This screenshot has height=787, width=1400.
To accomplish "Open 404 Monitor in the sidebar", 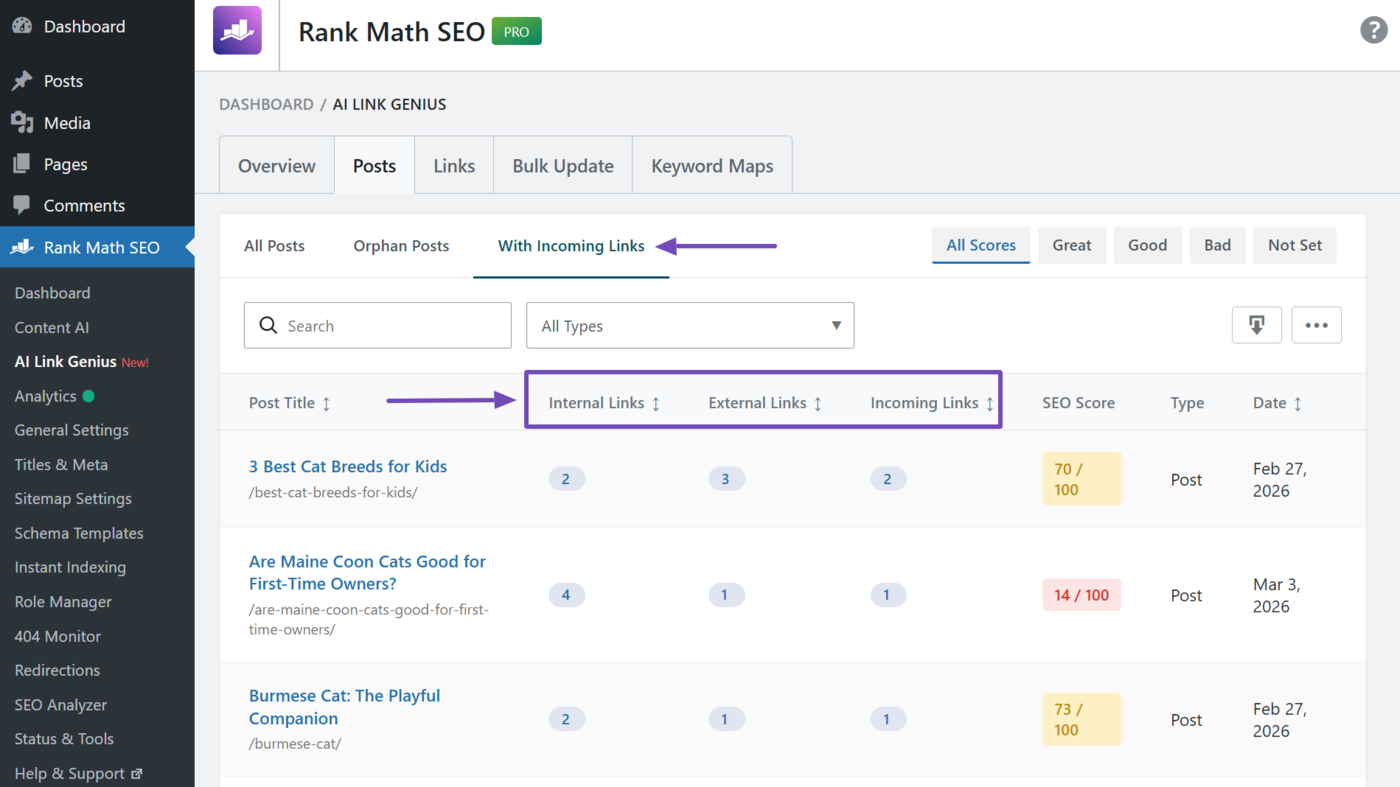I will click(x=58, y=636).
